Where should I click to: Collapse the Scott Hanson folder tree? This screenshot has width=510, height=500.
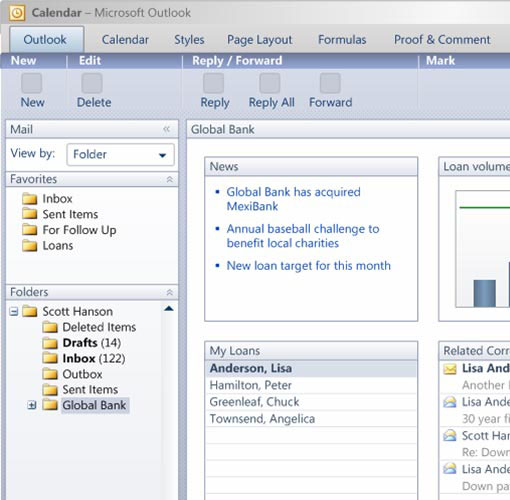[x=14, y=312]
